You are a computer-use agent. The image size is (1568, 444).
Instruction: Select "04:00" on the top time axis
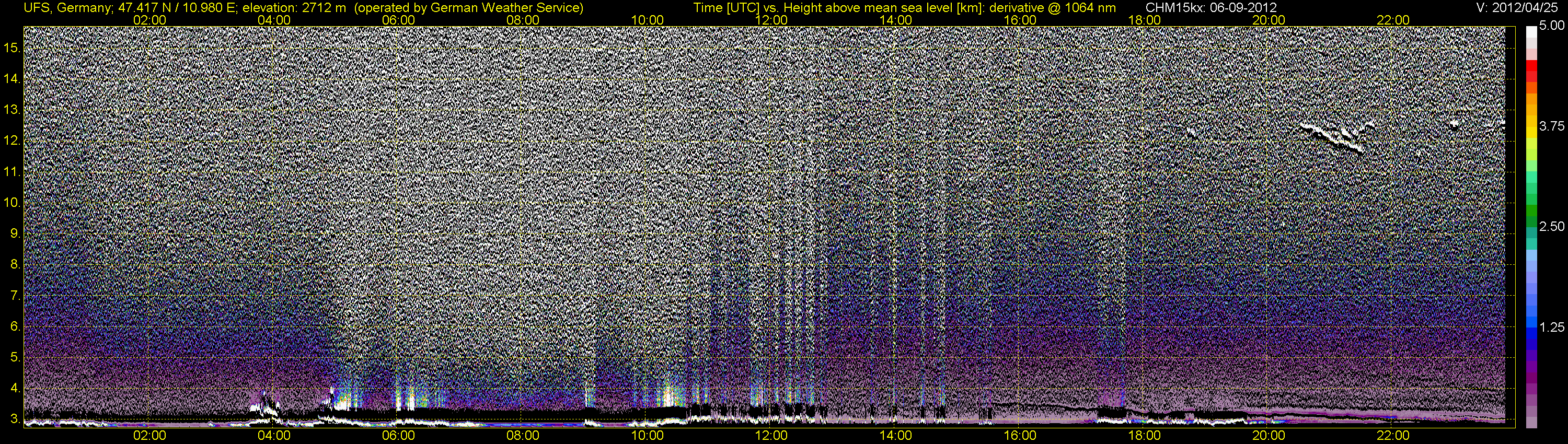click(x=274, y=20)
